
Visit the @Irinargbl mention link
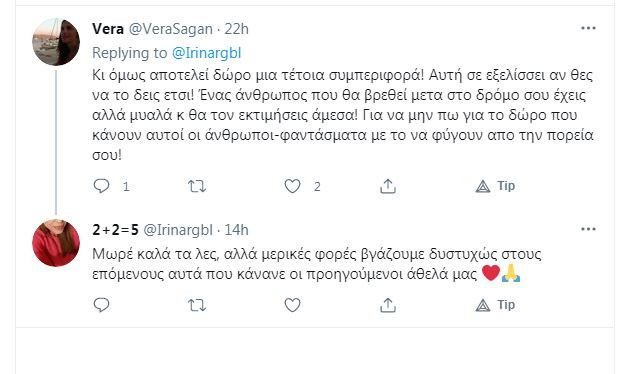[207, 53]
